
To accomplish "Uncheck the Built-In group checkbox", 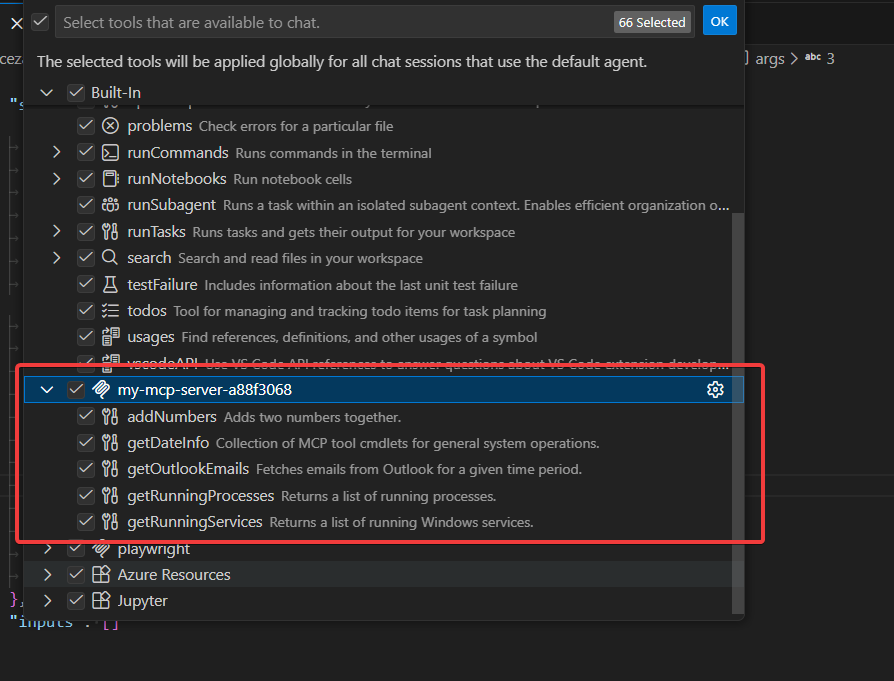I will (x=76, y=92).
